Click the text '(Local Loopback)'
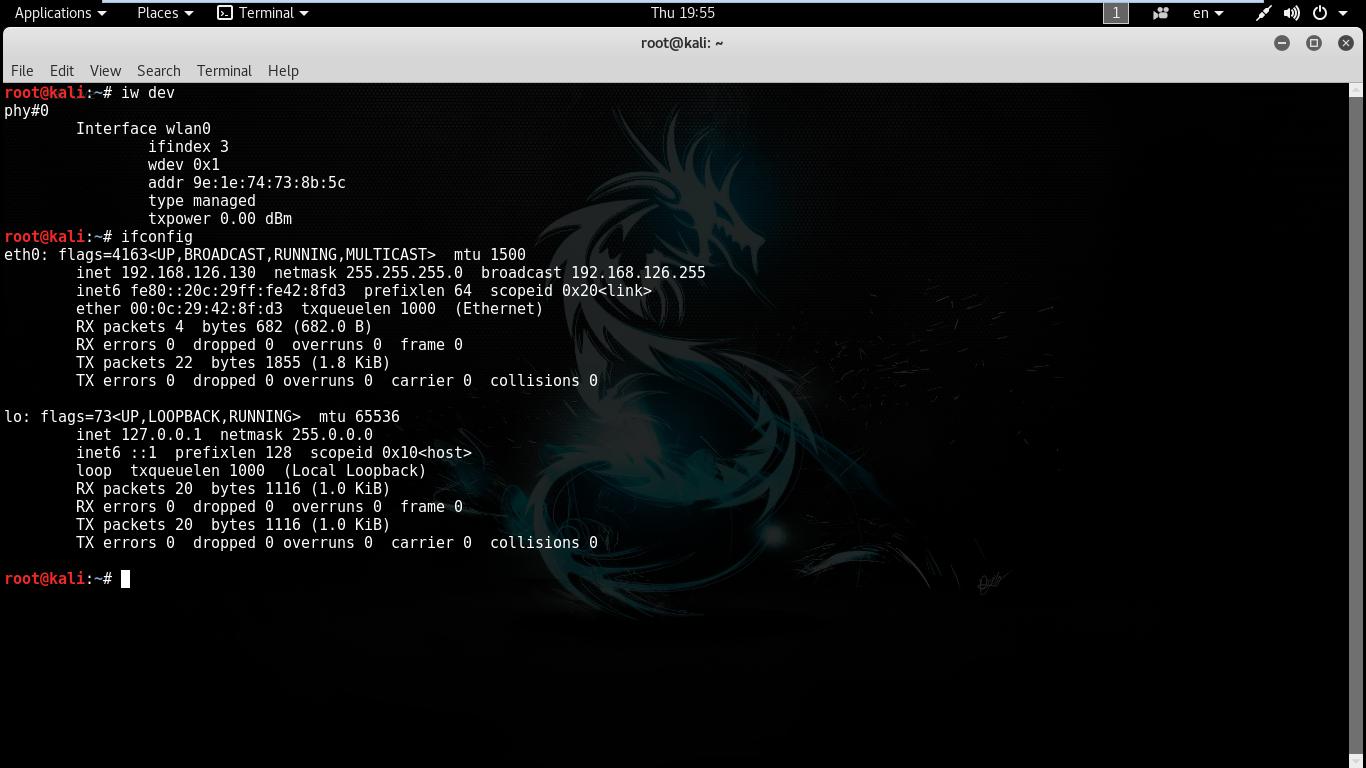The height and width of the screenshot is (768, 1366). point(355,471)
